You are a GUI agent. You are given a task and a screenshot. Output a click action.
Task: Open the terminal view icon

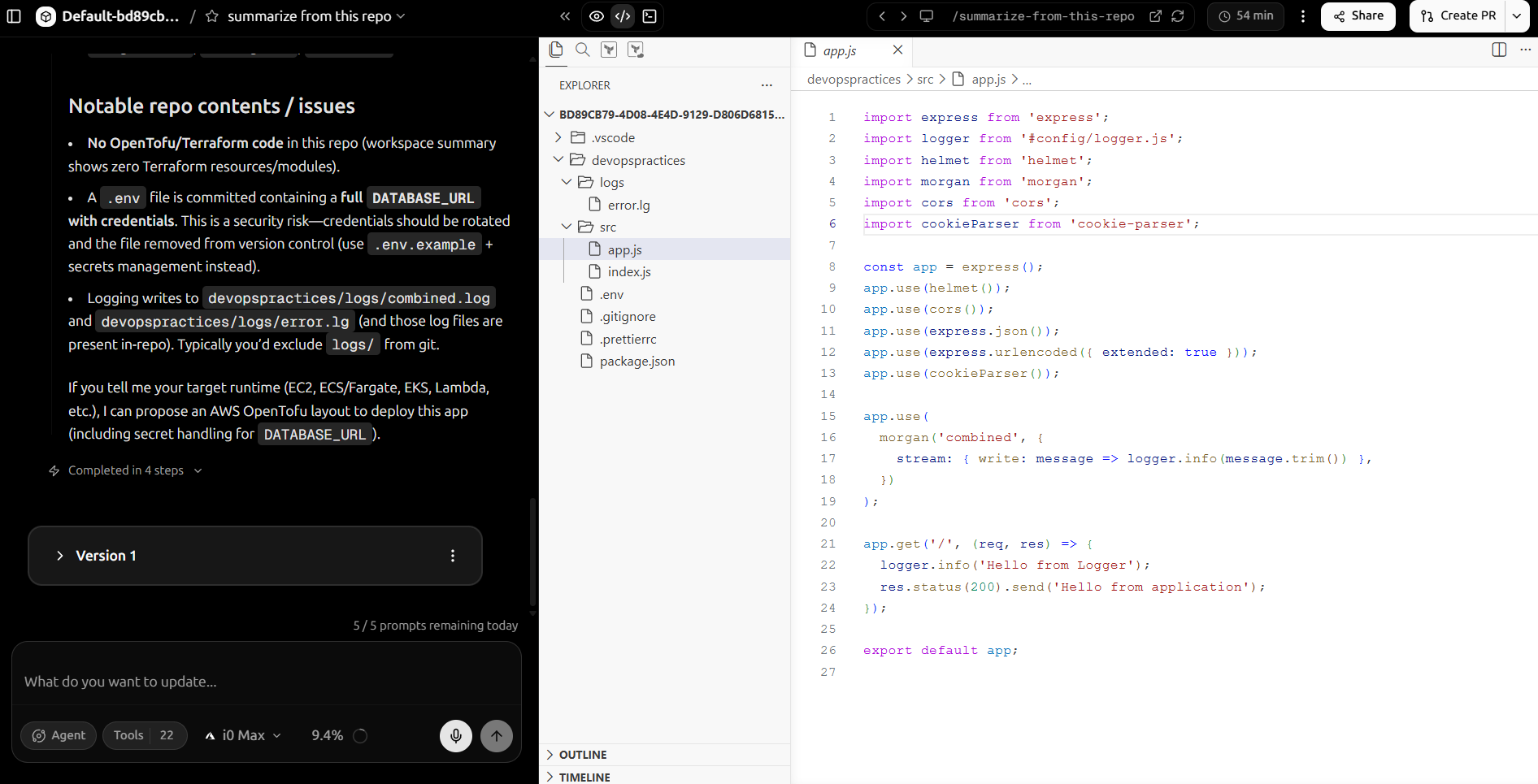(x=650, y=16)
